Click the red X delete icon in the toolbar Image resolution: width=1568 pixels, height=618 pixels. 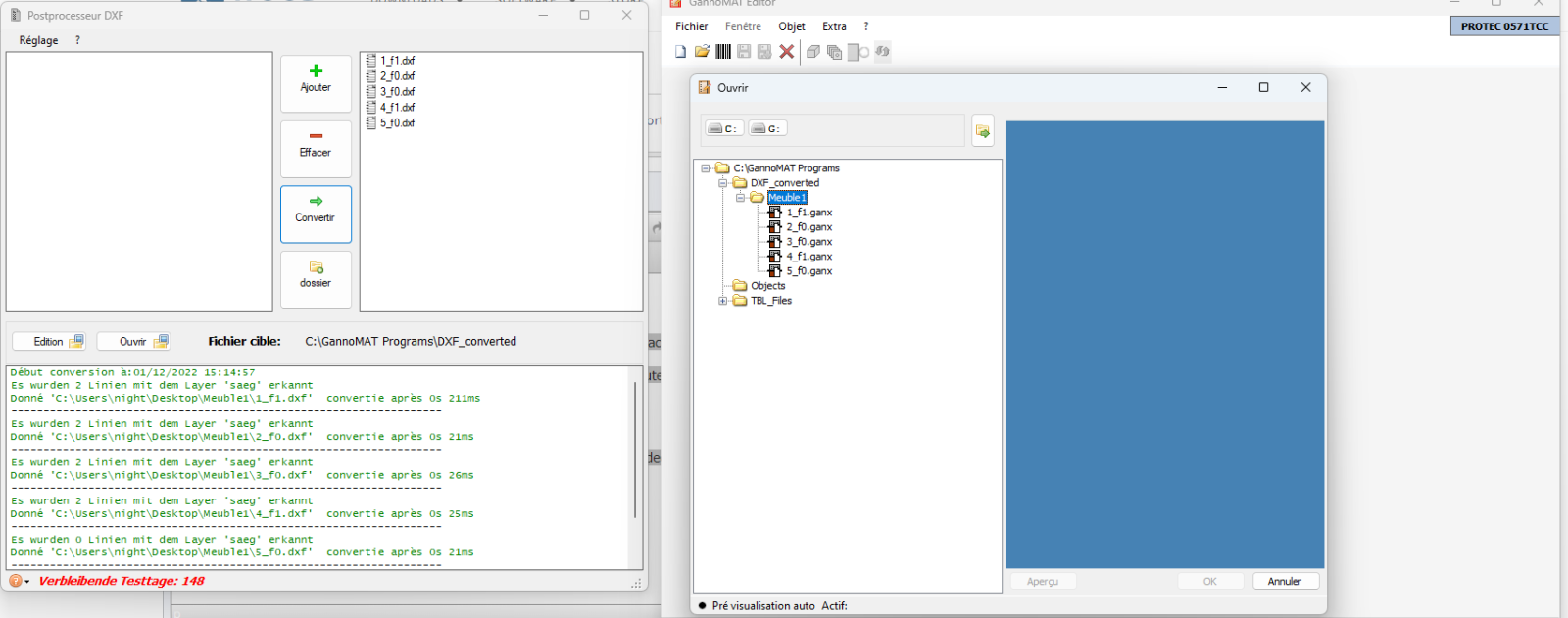coord(786,52)
